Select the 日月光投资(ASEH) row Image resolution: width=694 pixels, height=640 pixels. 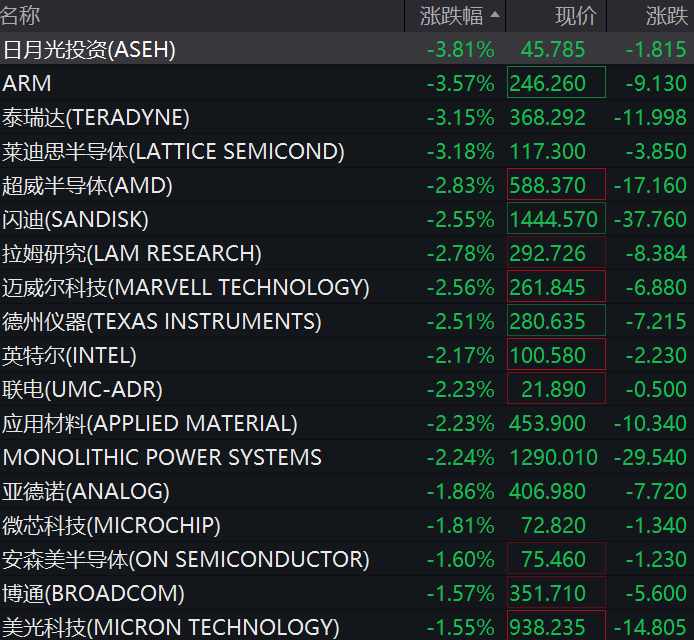(x=347, y=49)
